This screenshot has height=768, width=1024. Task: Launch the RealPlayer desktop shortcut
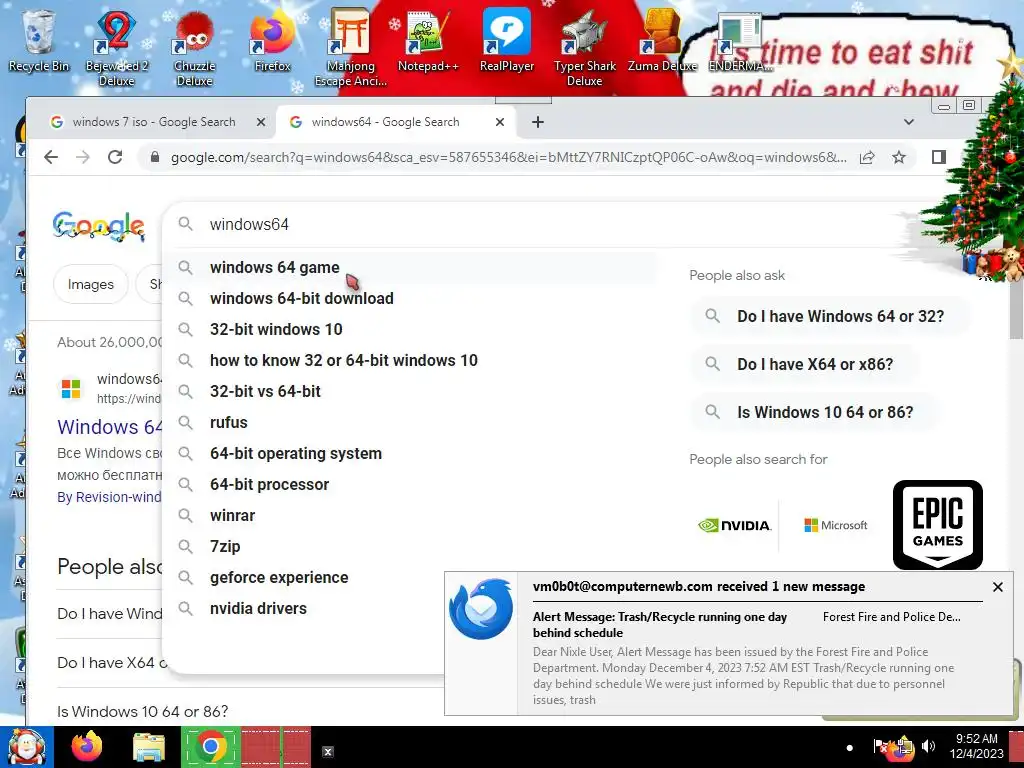(x=507, y=40)
